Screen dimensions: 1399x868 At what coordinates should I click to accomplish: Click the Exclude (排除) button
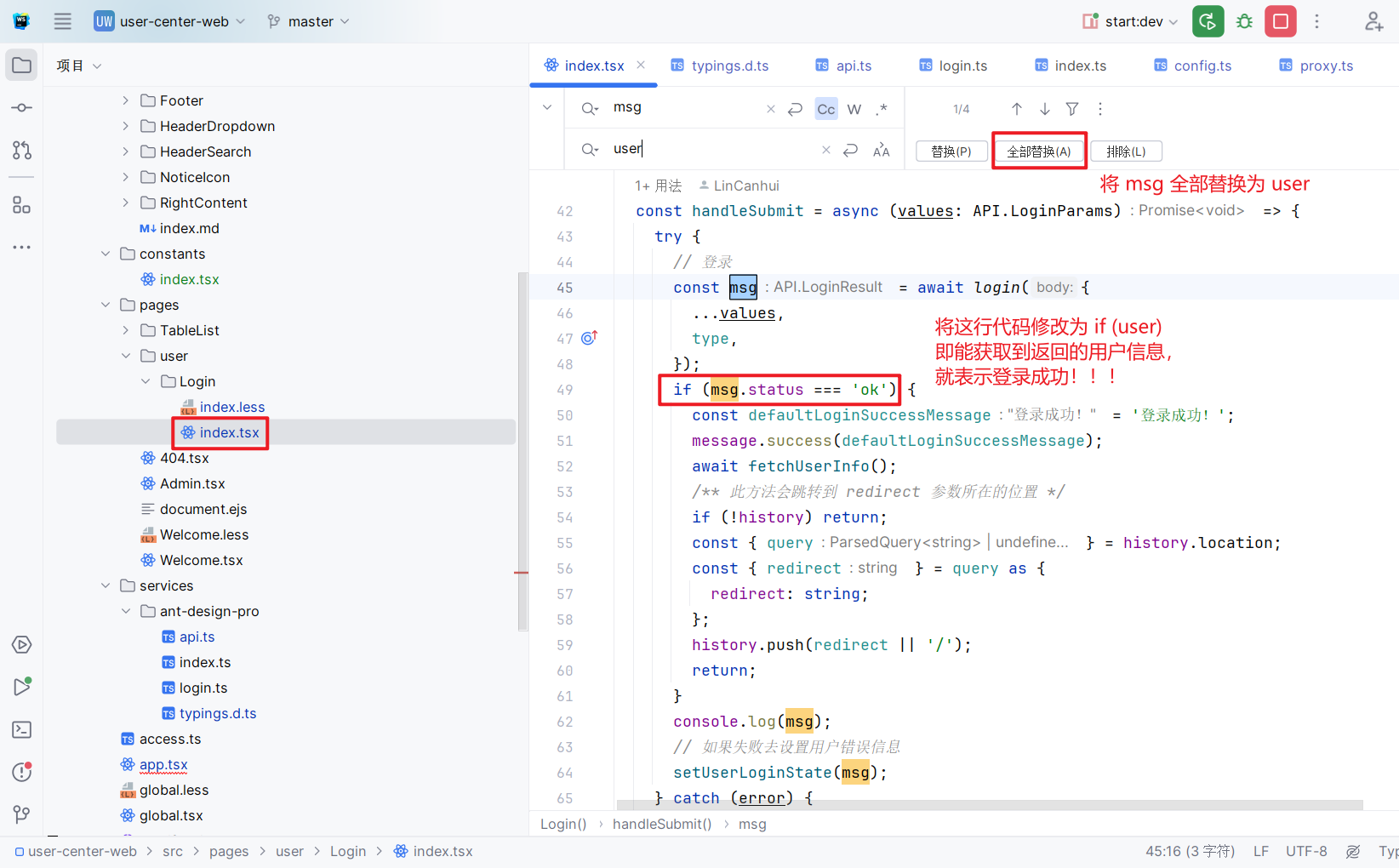click(x=1125, y=151)
